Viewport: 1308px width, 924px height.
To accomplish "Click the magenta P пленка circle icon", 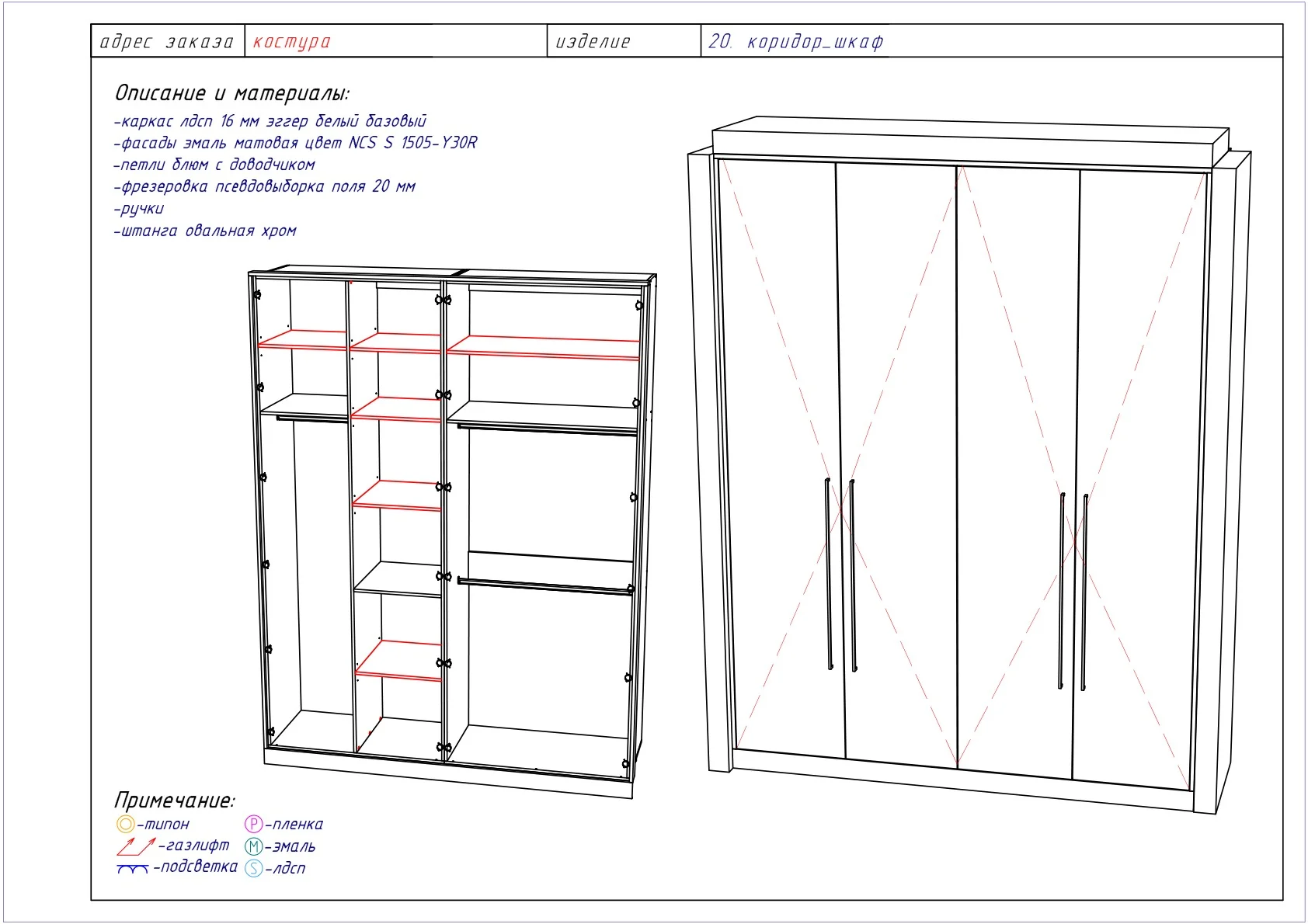I will point(254,824).
